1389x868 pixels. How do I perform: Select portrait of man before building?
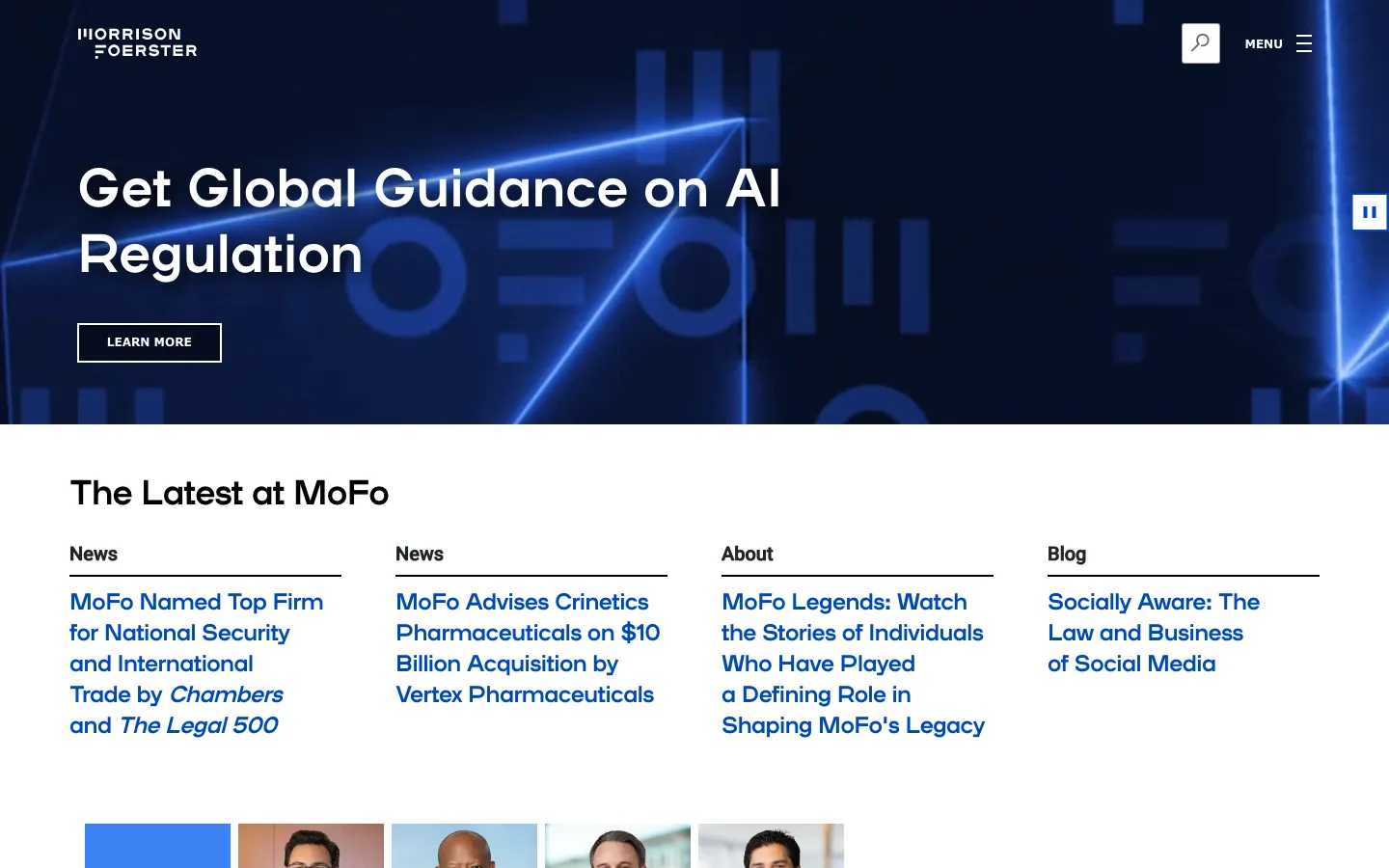point(617,846)
